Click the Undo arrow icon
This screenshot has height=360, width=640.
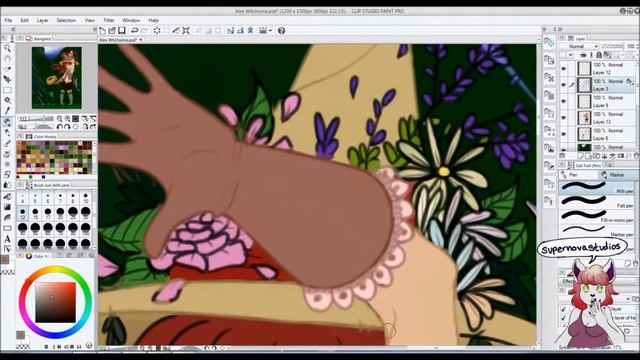(134, 31)
